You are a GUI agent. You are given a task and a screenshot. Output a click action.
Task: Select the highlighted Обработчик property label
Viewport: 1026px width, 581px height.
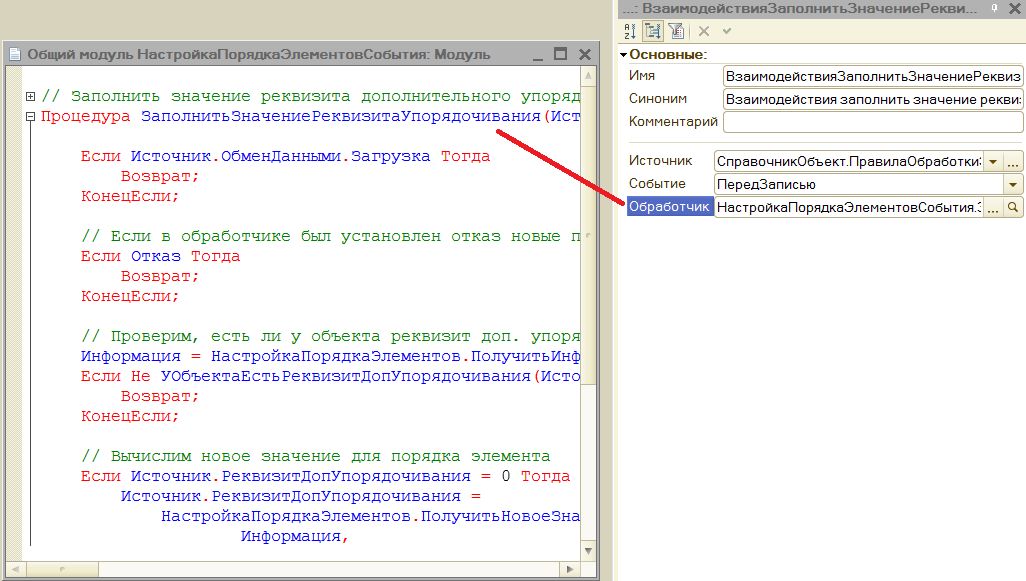pos(669,207)
